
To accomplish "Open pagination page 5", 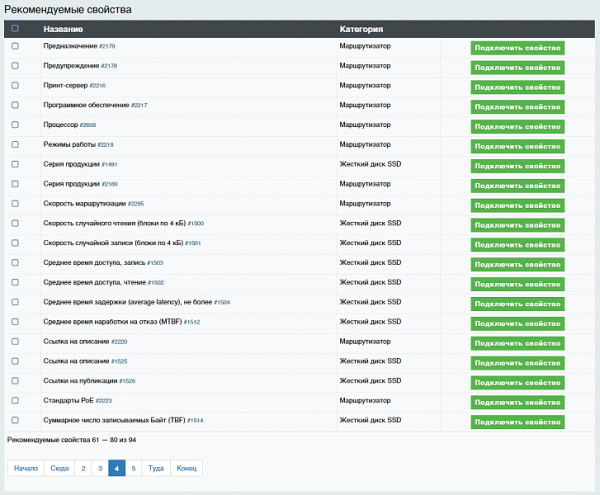I will pyautogui.click(x=133, y=467).
